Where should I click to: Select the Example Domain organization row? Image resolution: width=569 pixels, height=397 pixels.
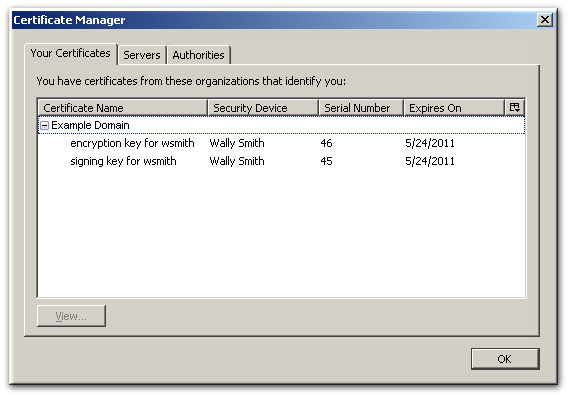[281, 125]
